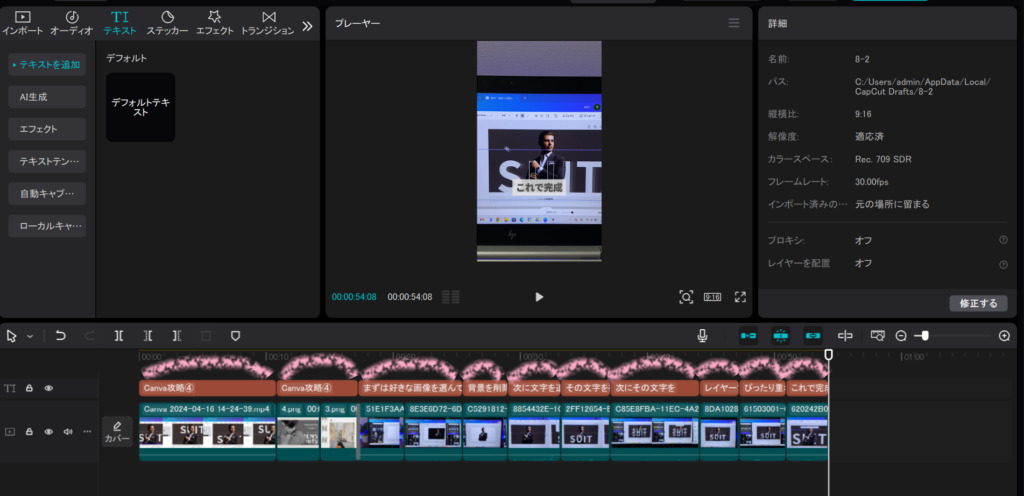
Task: Add a marker with the shield icon
Action: pyautogui.click(x=236, y=336)
